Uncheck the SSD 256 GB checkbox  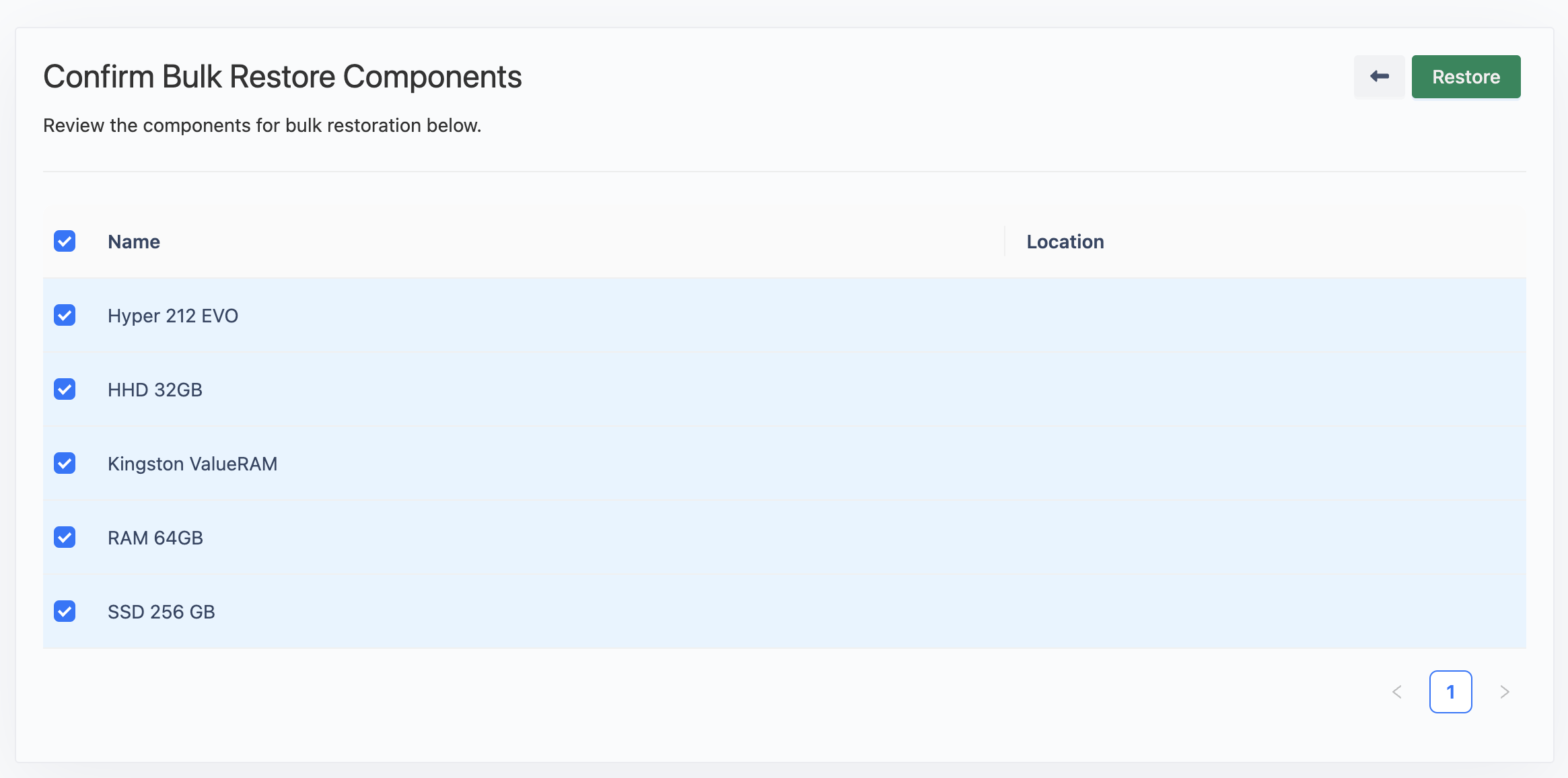[65, 611]
